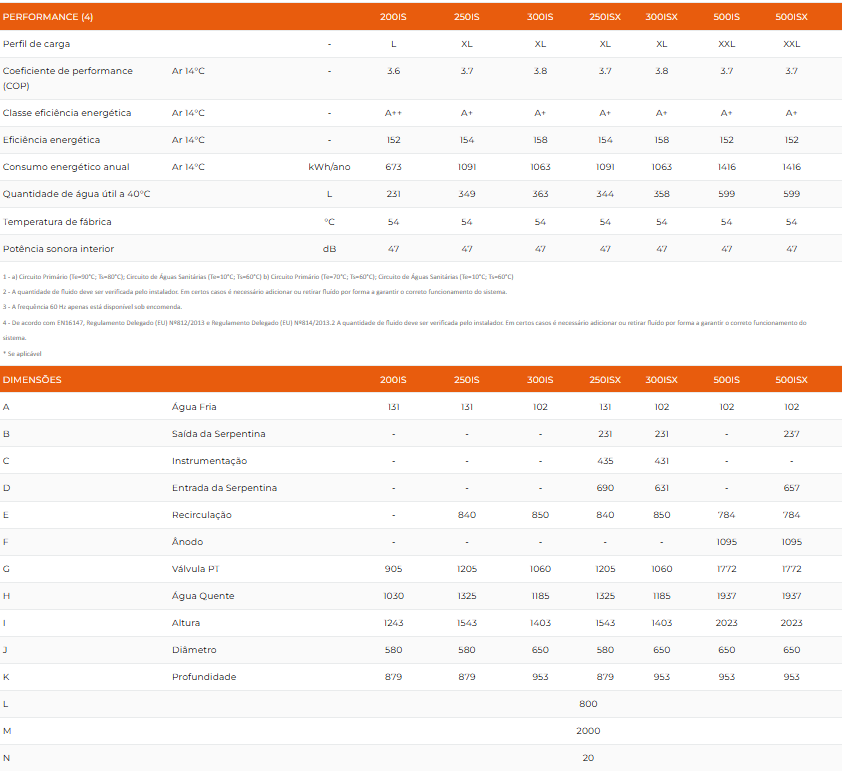Click the DIMENSÕES table header

(x=32, y=380)
